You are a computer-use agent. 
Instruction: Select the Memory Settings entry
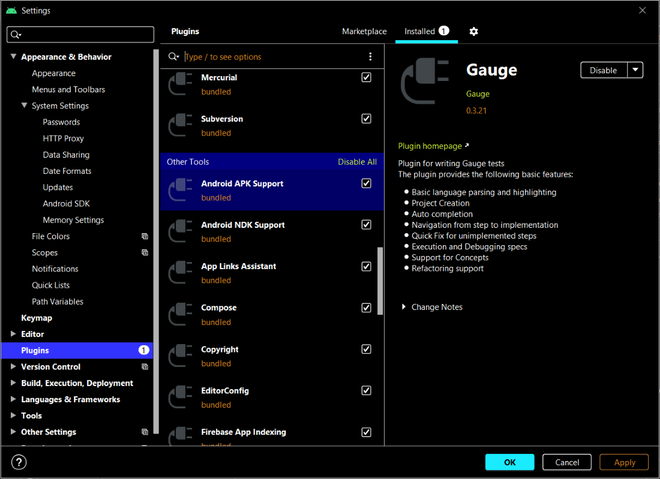(73, 220)
